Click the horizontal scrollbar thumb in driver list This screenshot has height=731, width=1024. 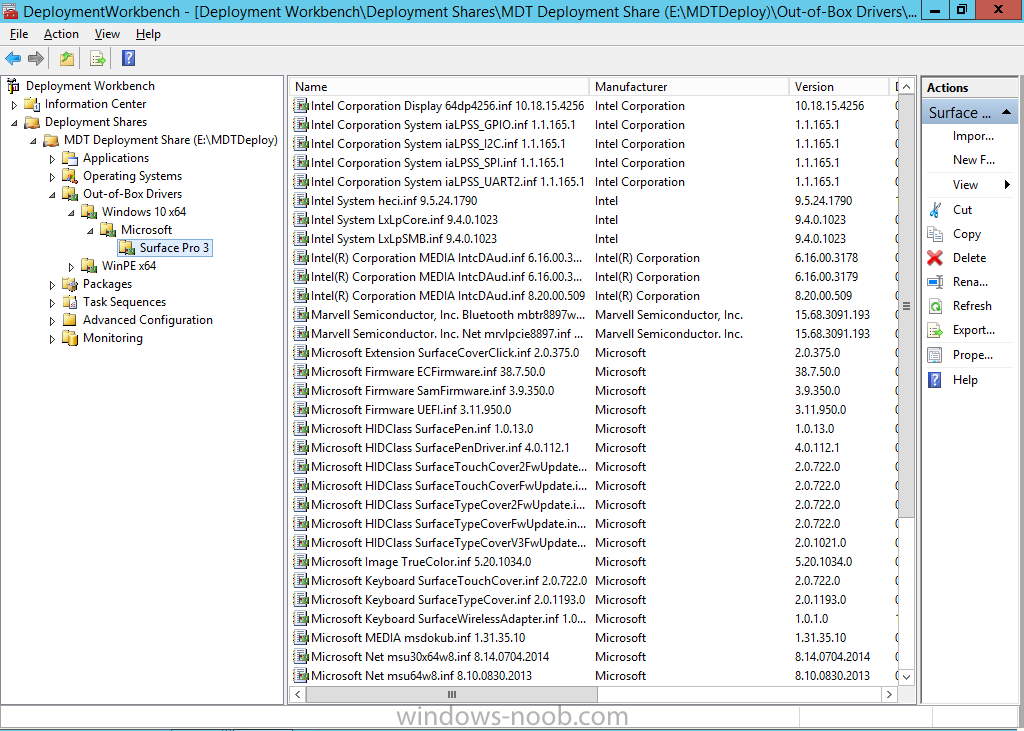451,694
